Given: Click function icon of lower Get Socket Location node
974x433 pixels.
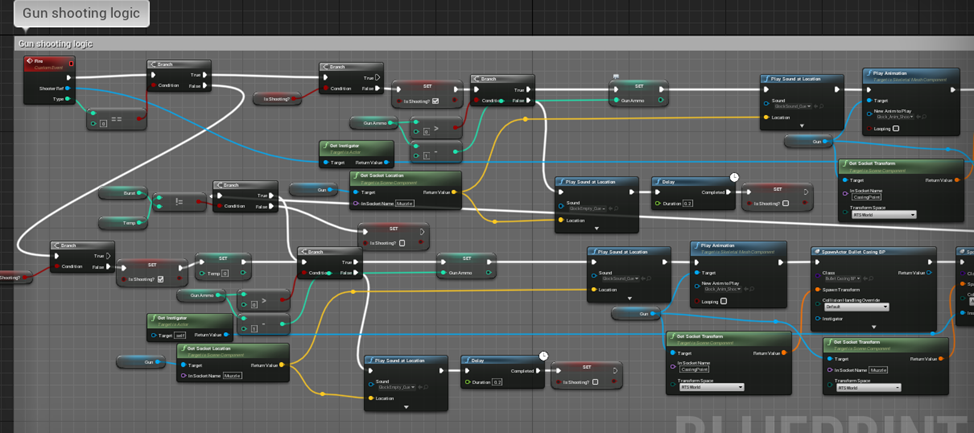Looking at the screenshot, I should coord(183,348).
